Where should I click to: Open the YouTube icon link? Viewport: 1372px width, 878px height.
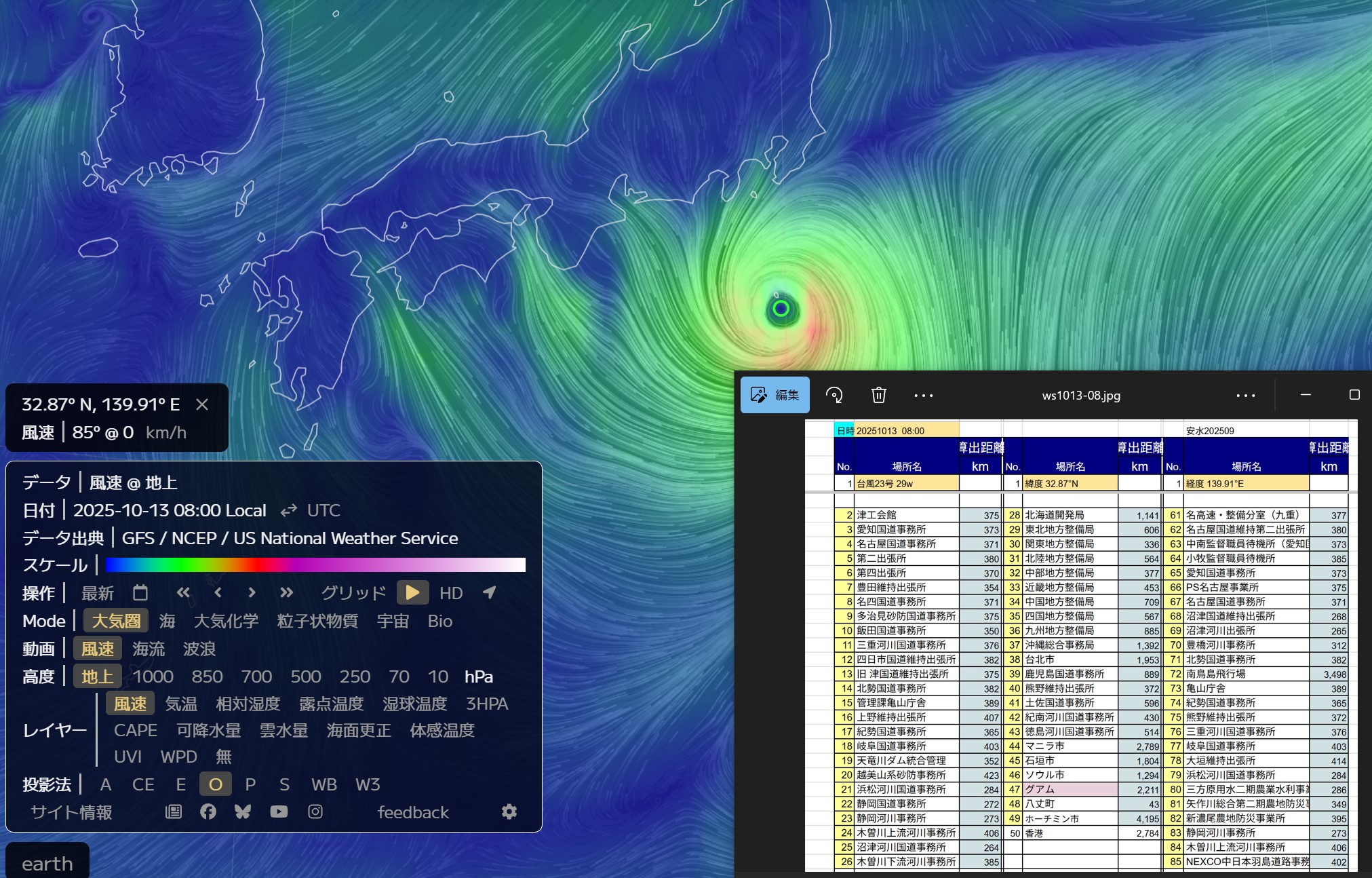[x=279, y=812]
